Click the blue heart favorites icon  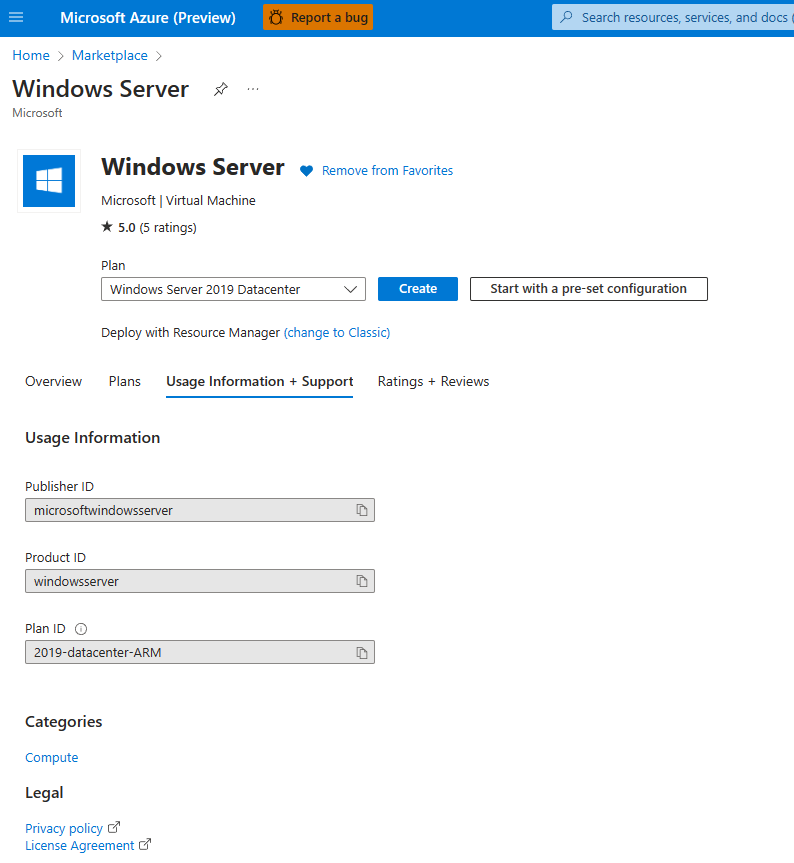pyautogui.click(x=306, y=171)
